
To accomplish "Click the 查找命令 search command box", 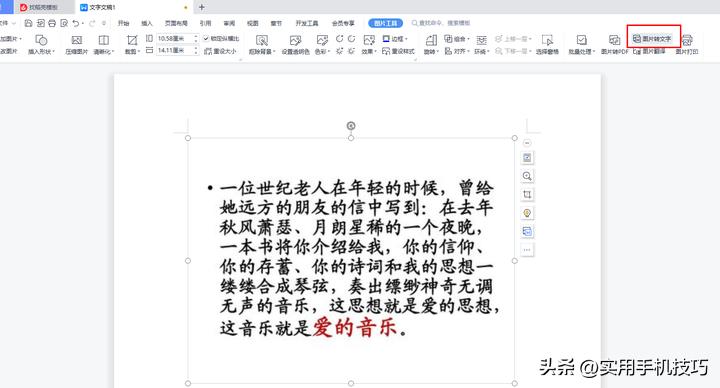I will [442, 23].
